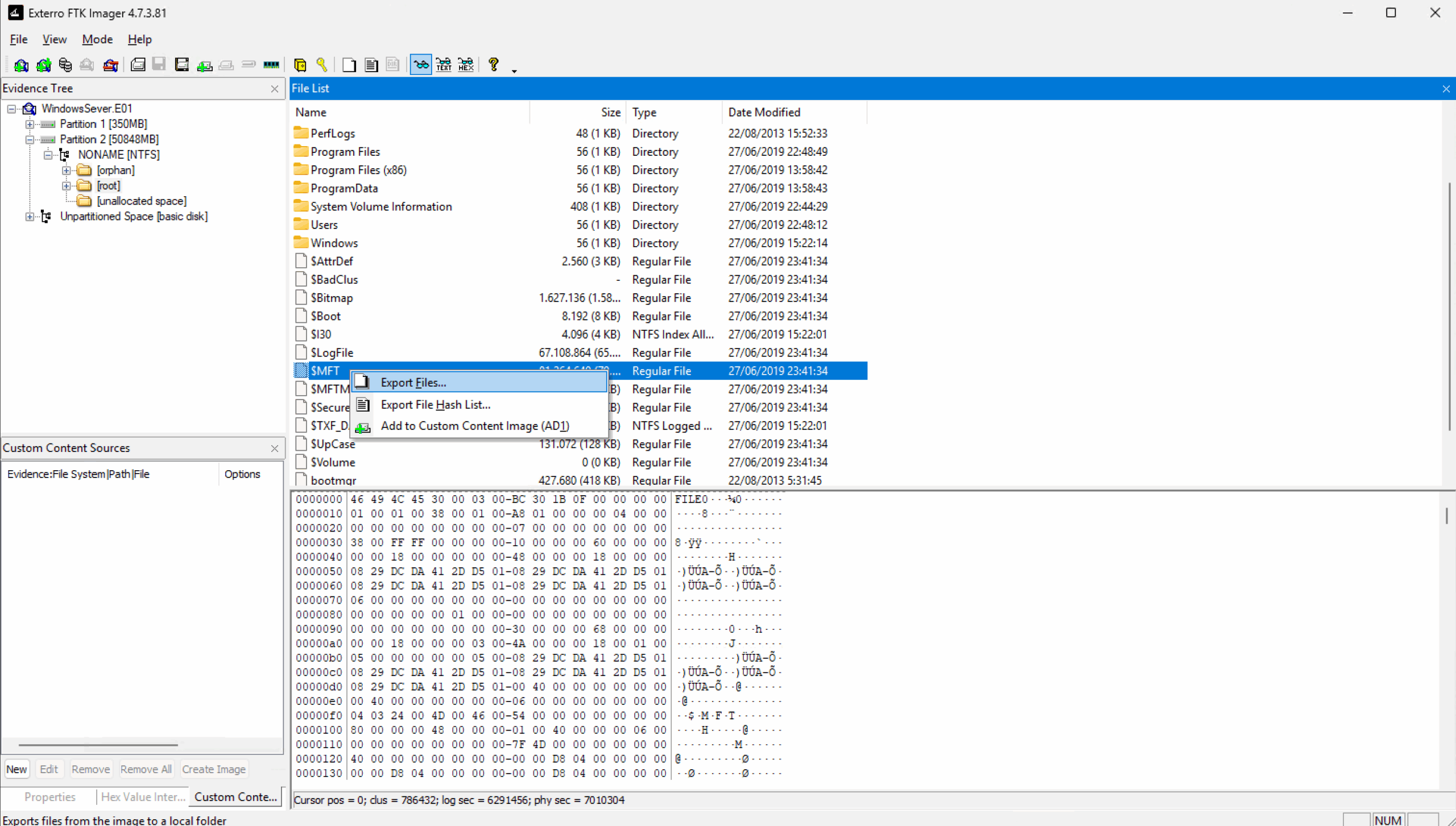Open the Mode menu
Viewport: 1456px width, 826px height.
(x=97, y=39)
